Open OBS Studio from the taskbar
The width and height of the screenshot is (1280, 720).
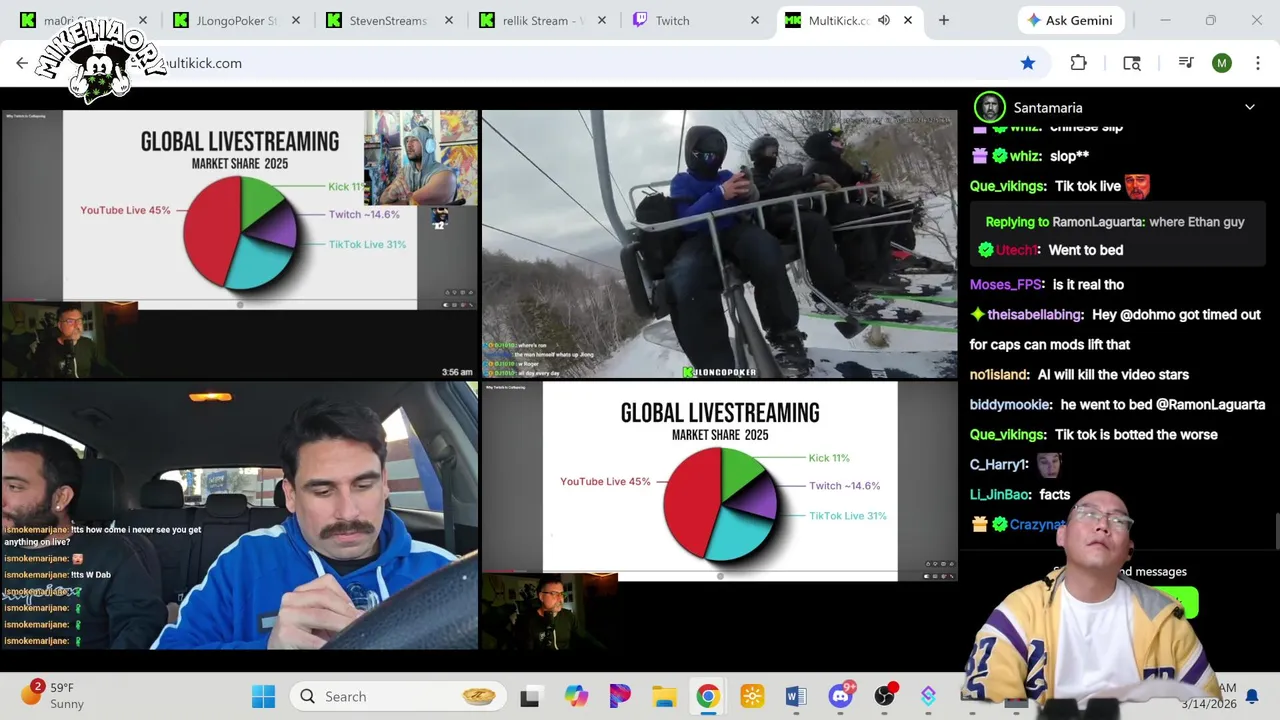click(x=884, y=696)
